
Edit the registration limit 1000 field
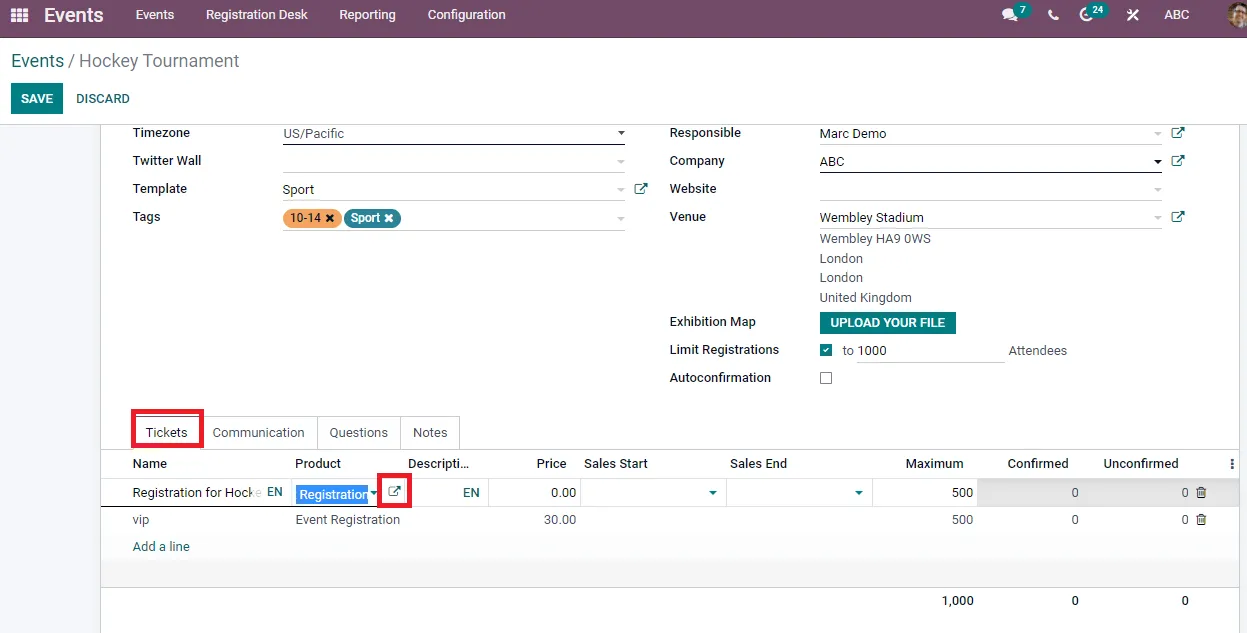[930, 350]
